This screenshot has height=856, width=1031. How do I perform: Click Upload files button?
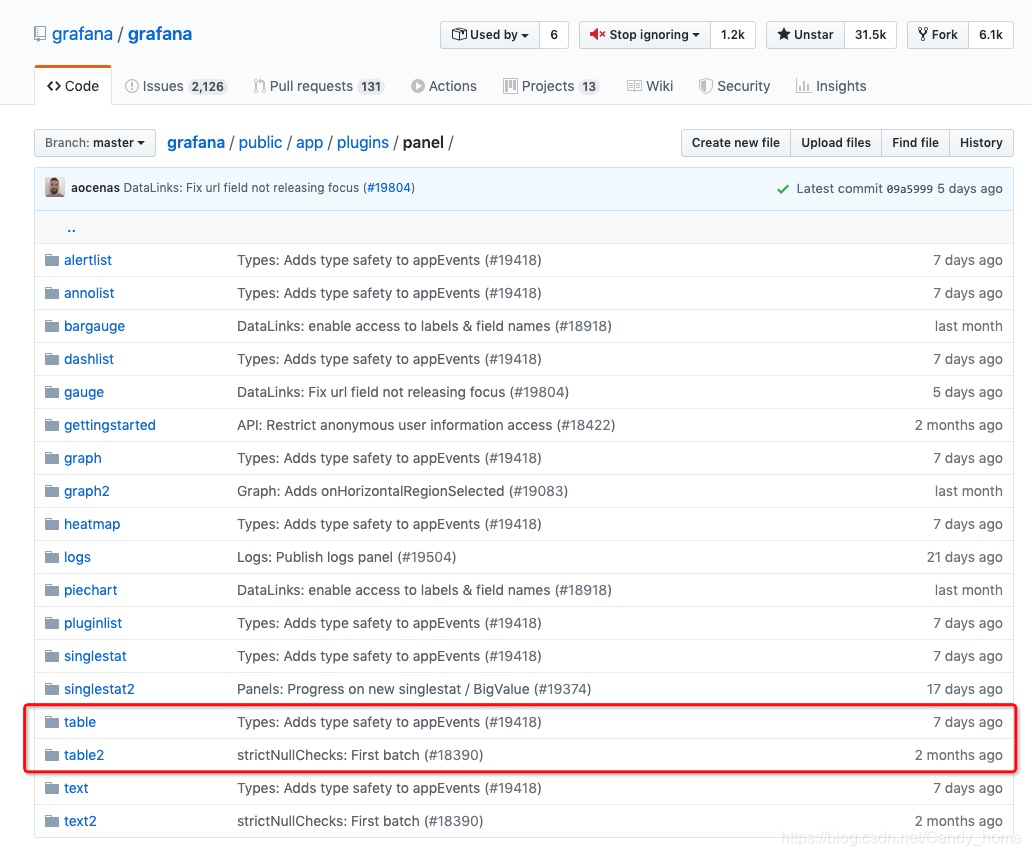click(x=836, y=143)
